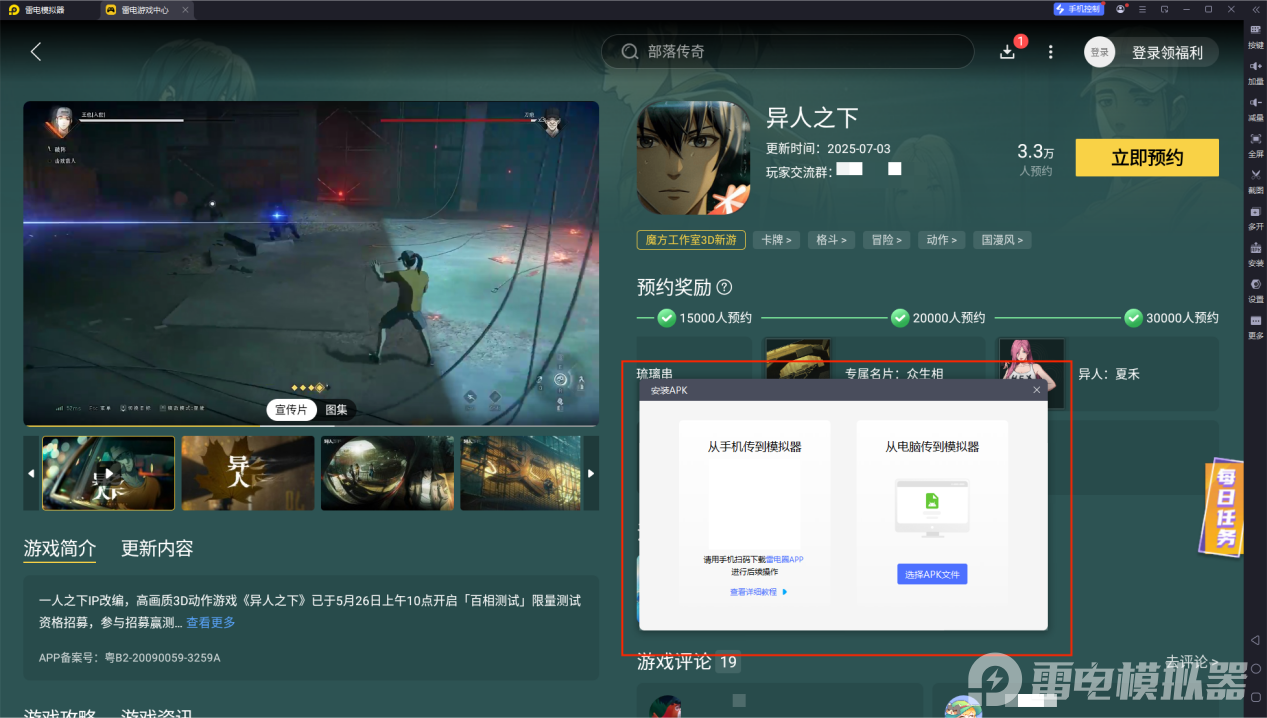The image size is (1267, 718).
Task: Open 查看详细教程 link in dialog
Action: (758, 592)
